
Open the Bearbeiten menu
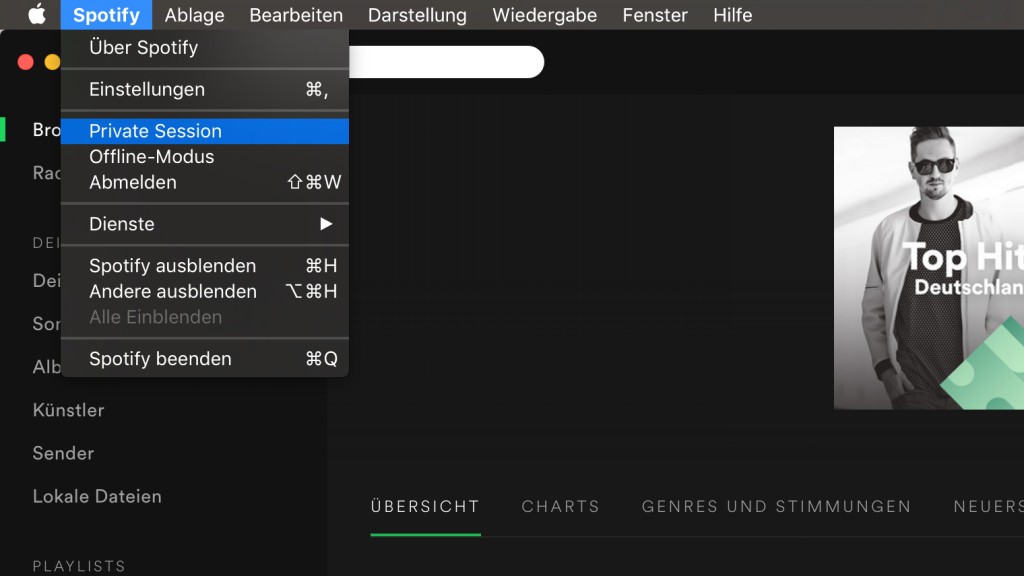pos(296,15)
